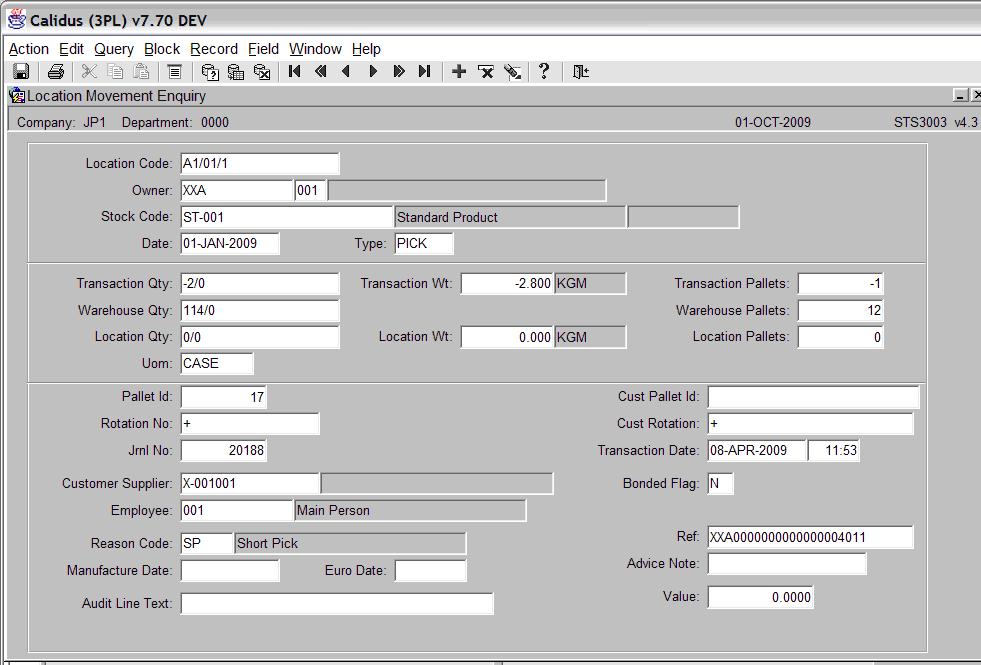Click the Exit door toolbar icon
The image size is (981, 665).
[x=581, y=71]
